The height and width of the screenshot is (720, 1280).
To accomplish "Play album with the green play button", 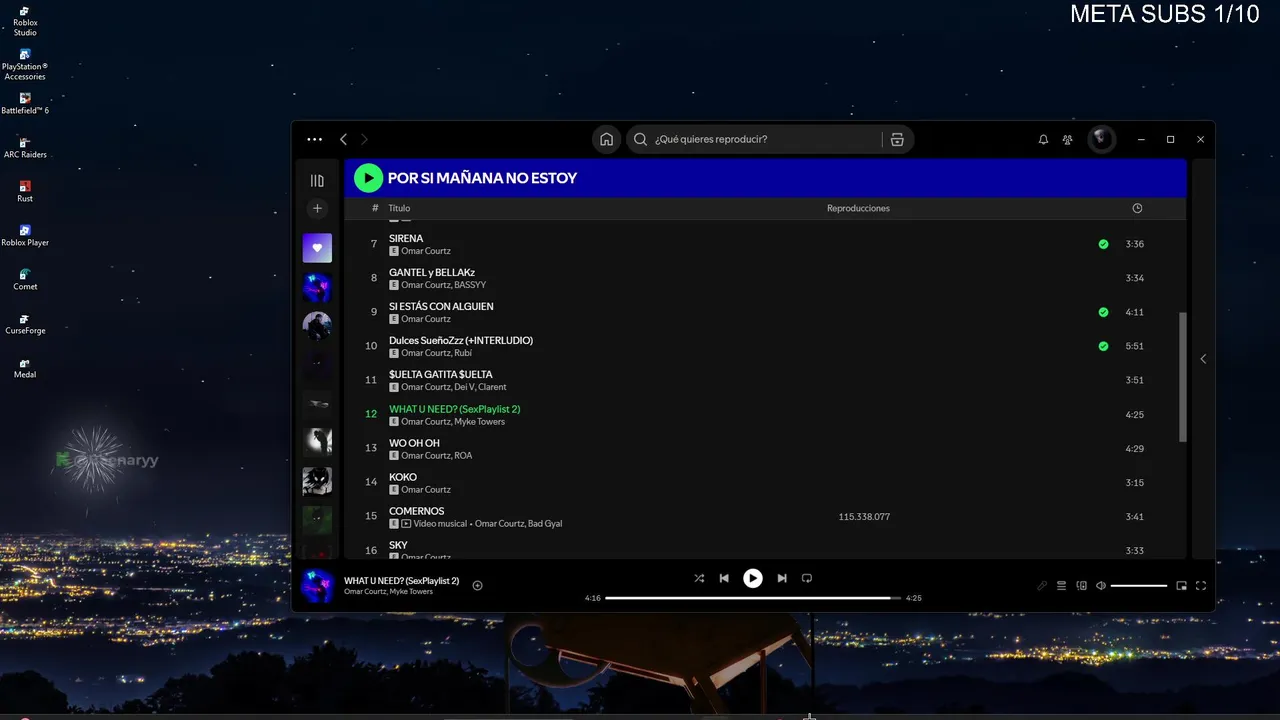I will click(368, 178).
